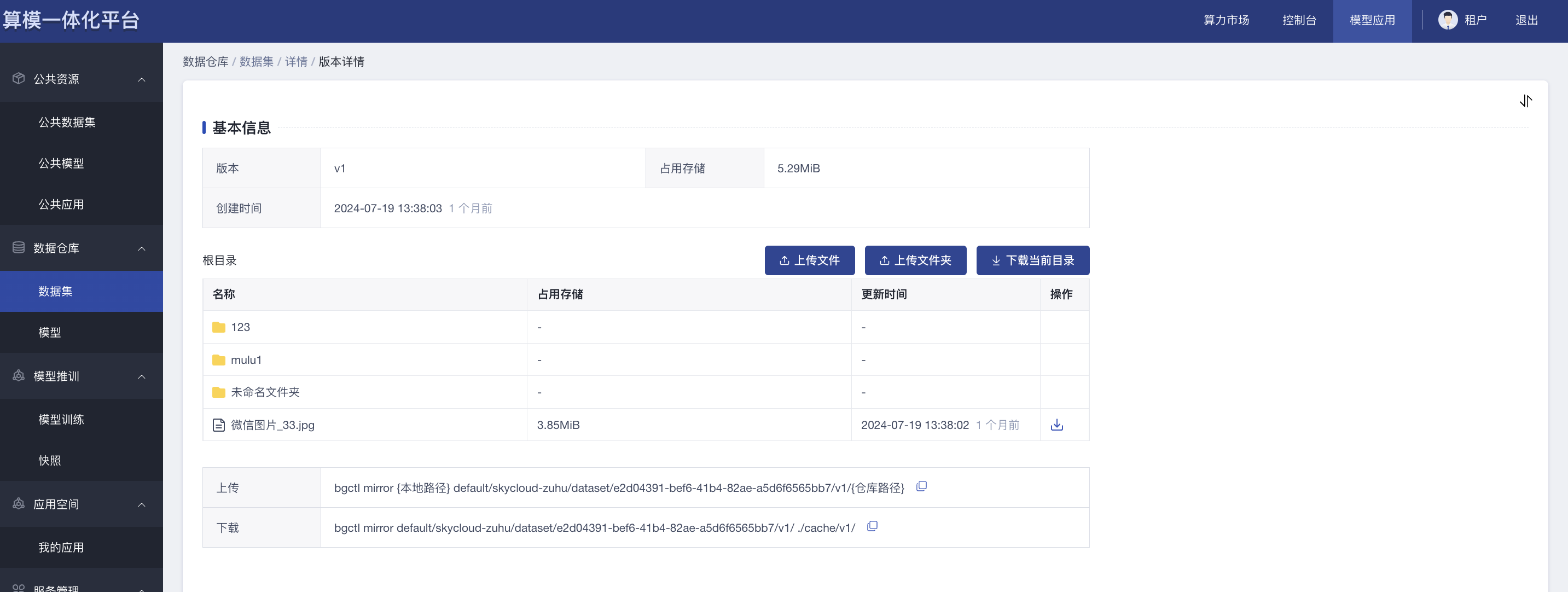Click the download icon for 微信图片_33.jpg
Screen dimensions: 1568x592
[x=1056, y=425]
